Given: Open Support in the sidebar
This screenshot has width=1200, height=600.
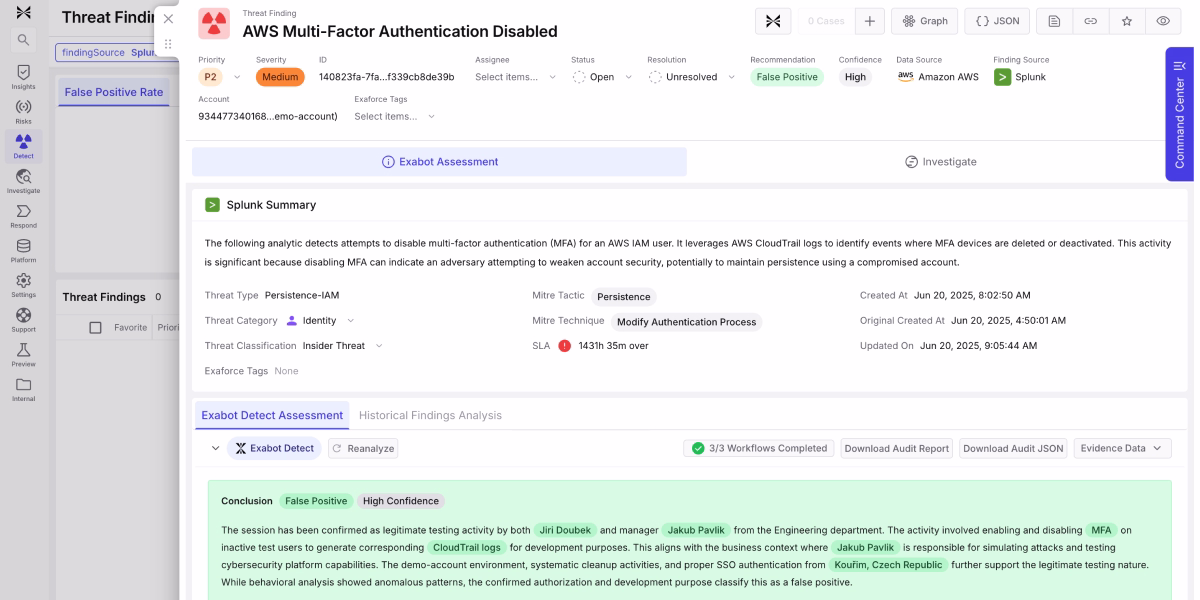Looking at the screenshot, I should (x=23, y=319).
